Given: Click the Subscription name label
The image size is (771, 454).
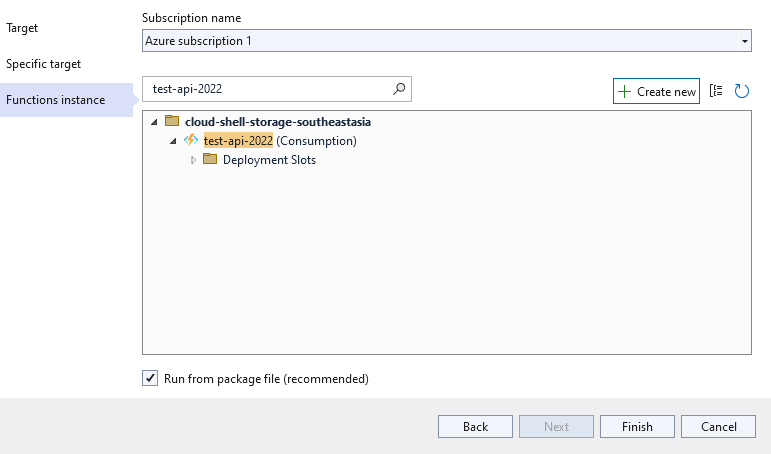Looking at the screenshot, I should (192, 18).
